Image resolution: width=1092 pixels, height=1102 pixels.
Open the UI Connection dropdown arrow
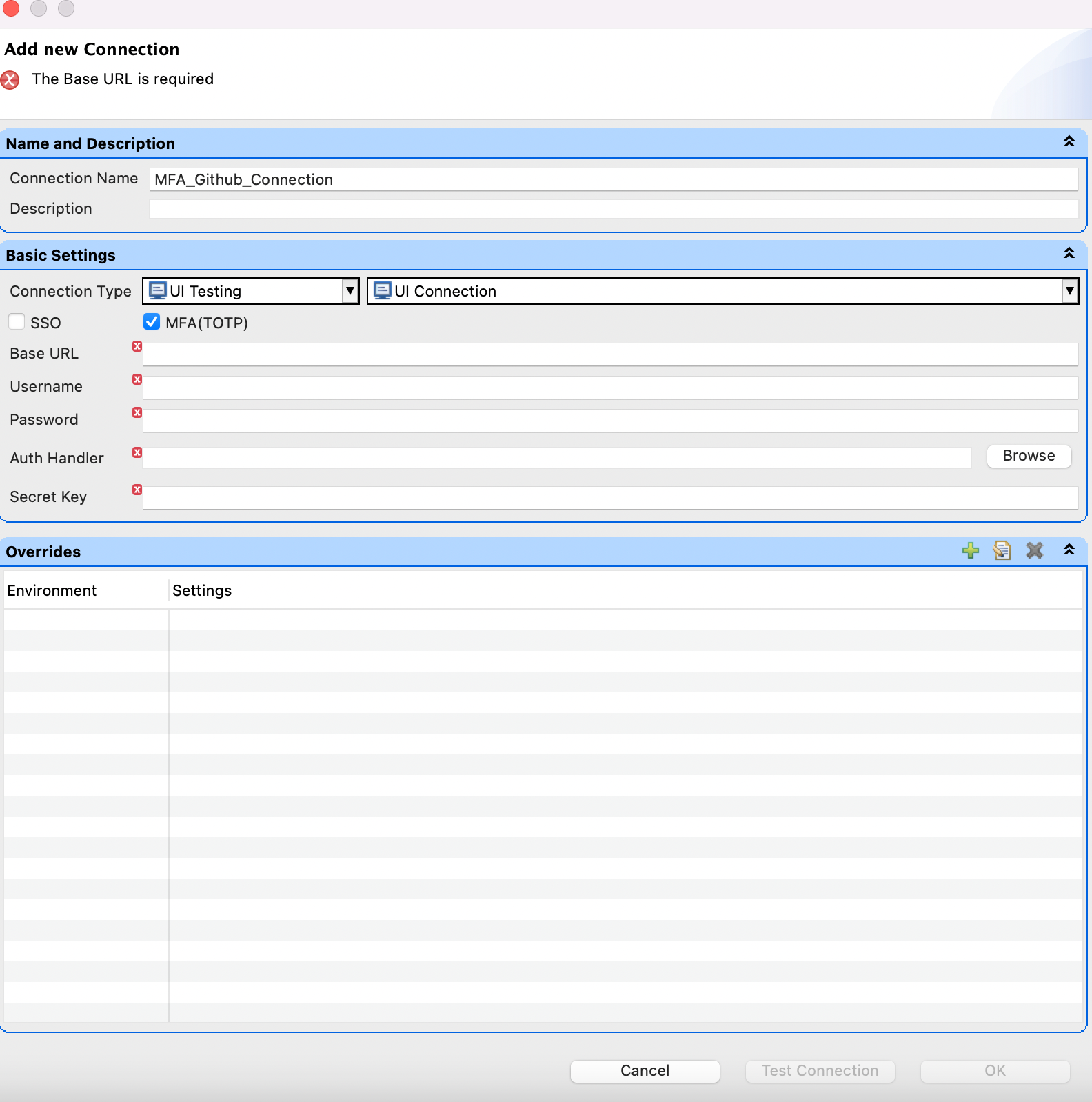1070,291
